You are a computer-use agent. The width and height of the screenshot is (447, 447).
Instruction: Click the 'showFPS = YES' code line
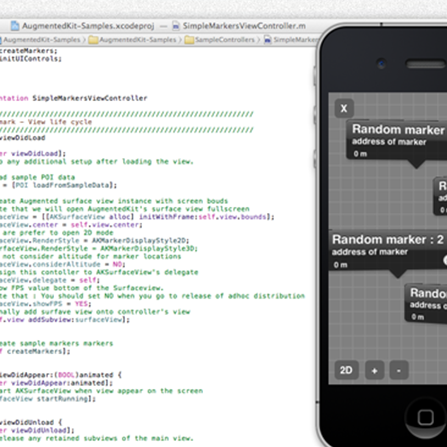[x=46, y=304]
